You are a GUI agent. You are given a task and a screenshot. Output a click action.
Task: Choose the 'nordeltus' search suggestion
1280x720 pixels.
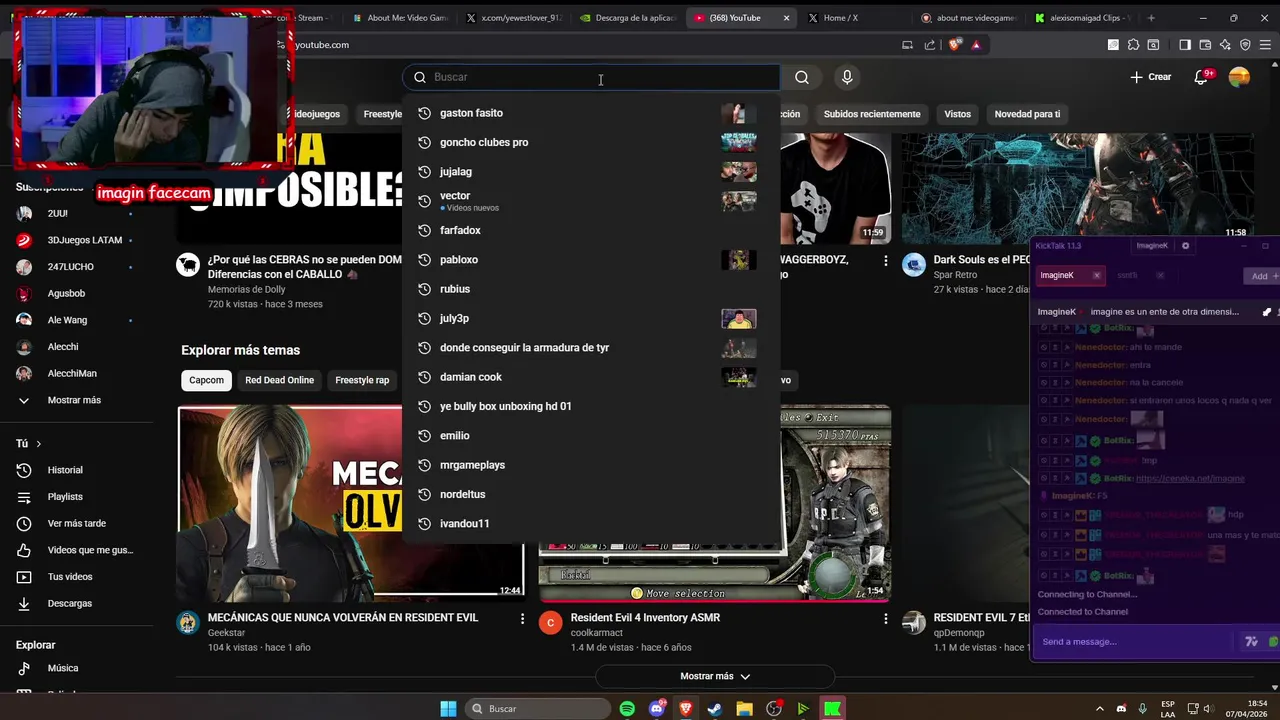tap(591, 494)
